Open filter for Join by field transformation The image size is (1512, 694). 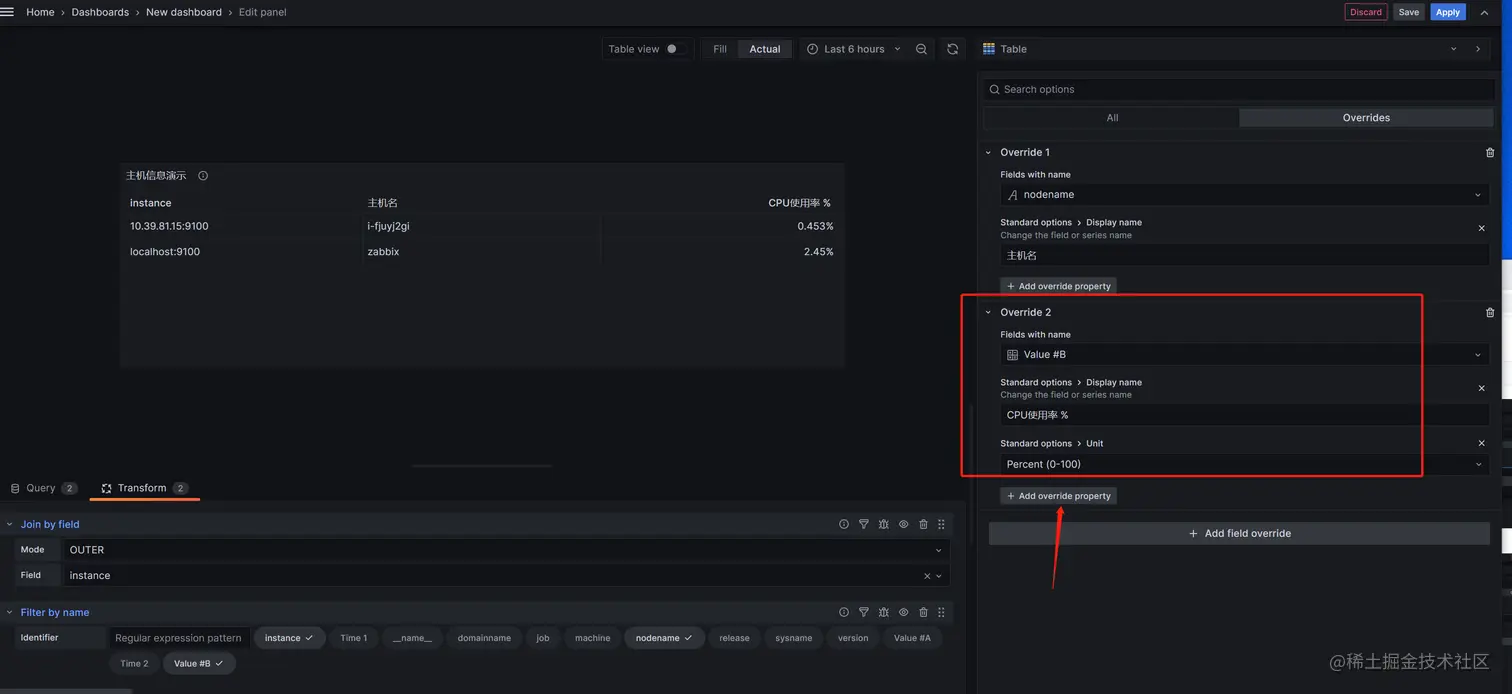(x=864, y=524)
